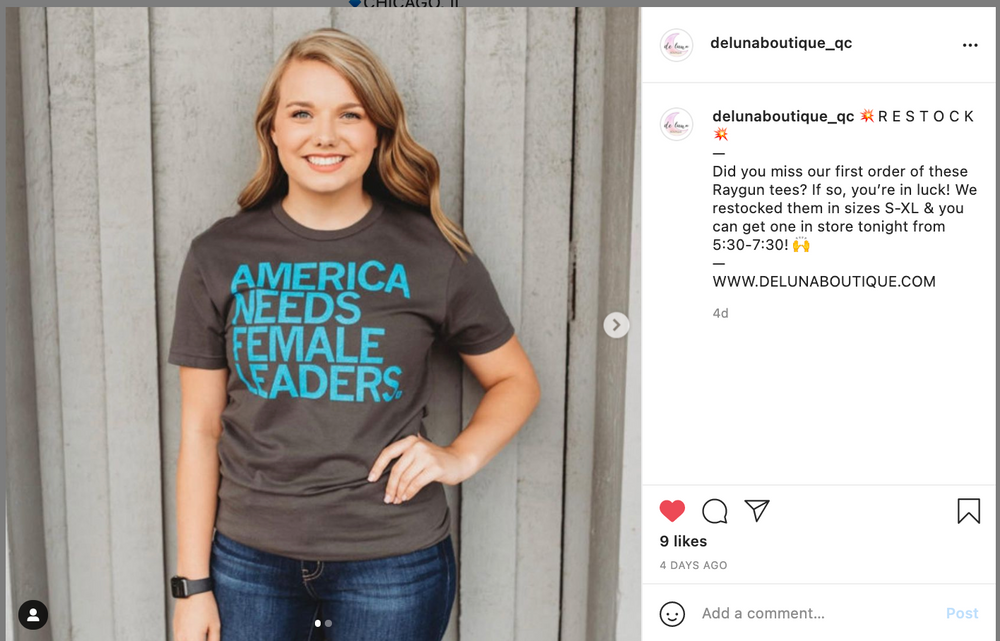View the list of 9 likes
Viewport: 1000px width, 641px height.
point(683,541)
